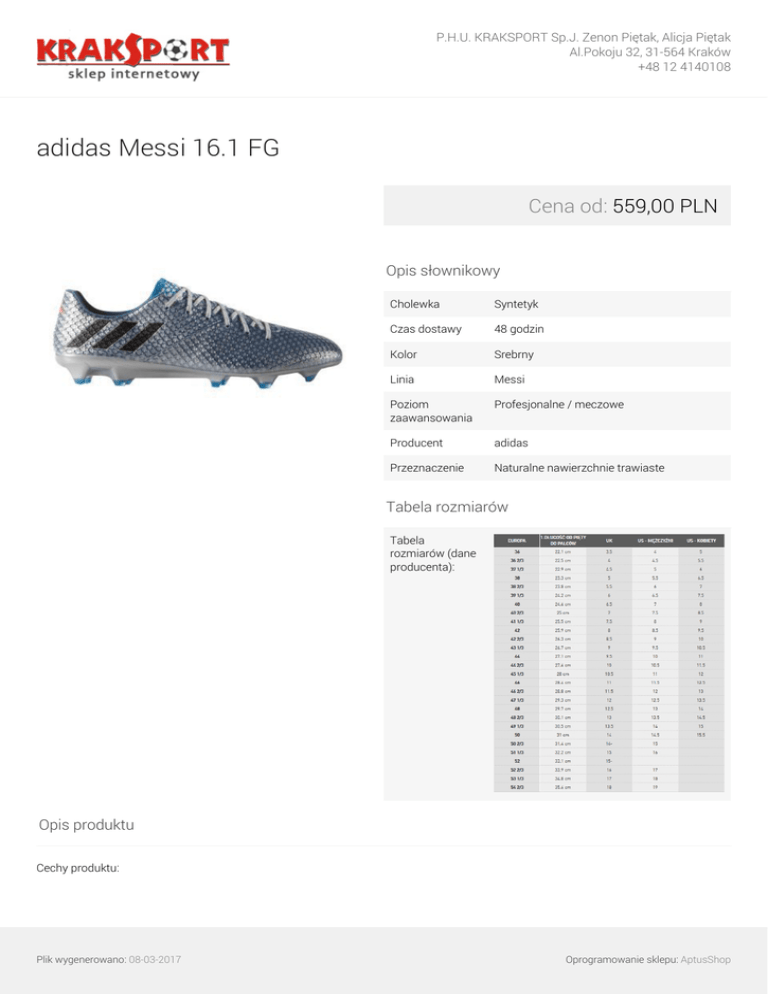Click the Profesjonalne / meczowe value
The height and width of the screenshot is (994, 768).
[559, 404]
